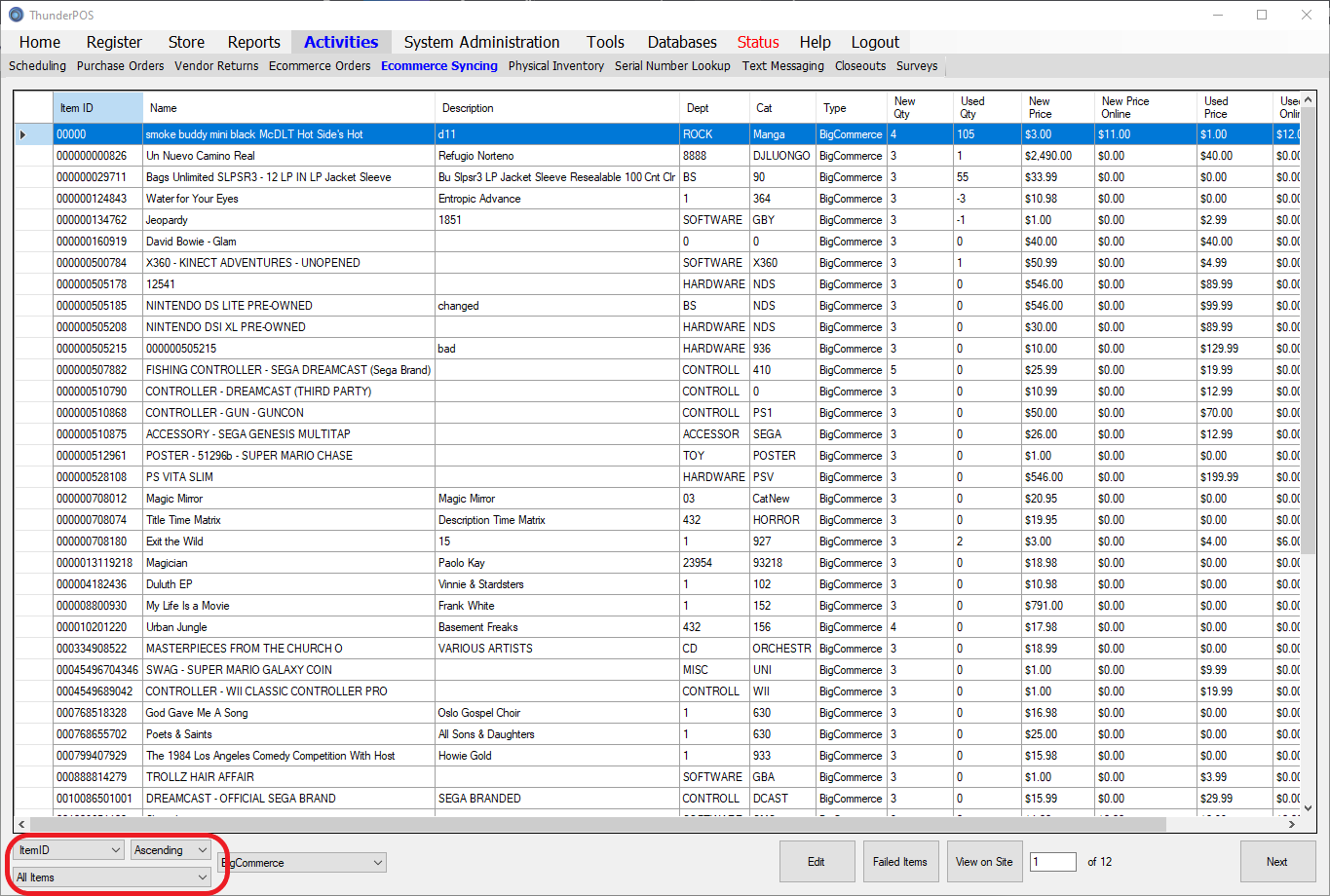This screenshot has height=896, width=1330.
Task: Switch to Surveys tab
Action: click(x=917, y=66)
